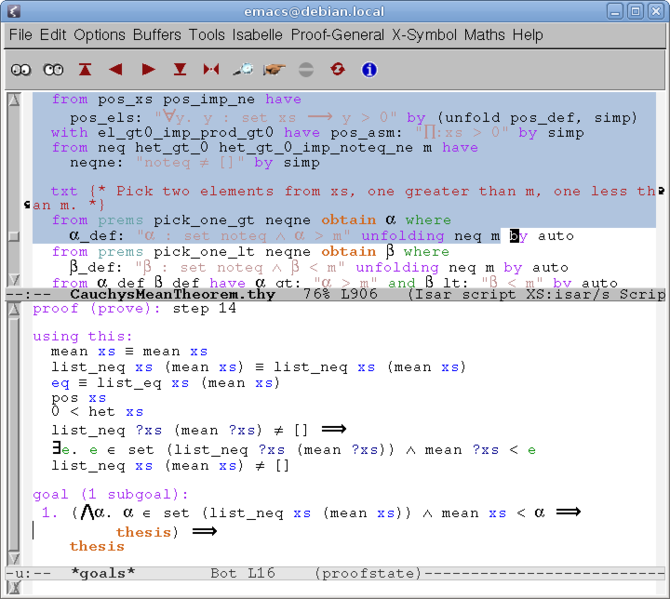670x599 pixels.
Task: Retract the buffer with the up-bar arrow
Action: [85, 70]
